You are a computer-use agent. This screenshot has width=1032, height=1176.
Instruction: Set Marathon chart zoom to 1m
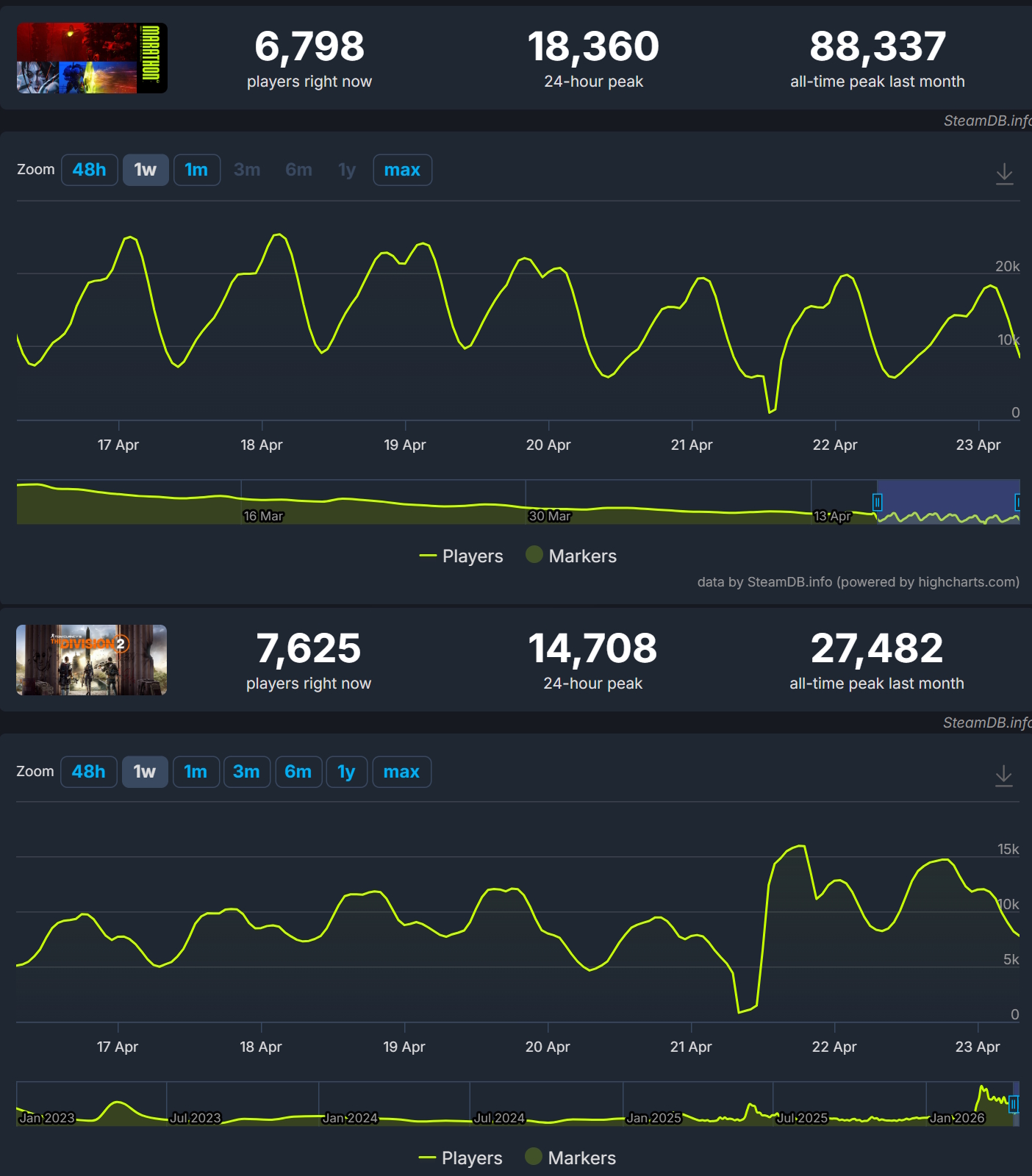point(196,170)
